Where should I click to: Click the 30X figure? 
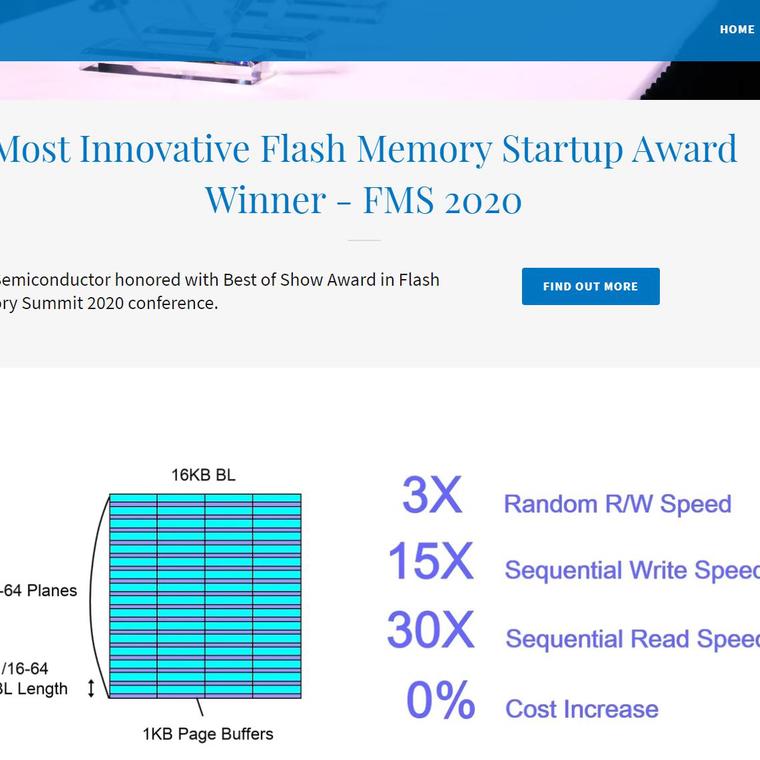430,630
